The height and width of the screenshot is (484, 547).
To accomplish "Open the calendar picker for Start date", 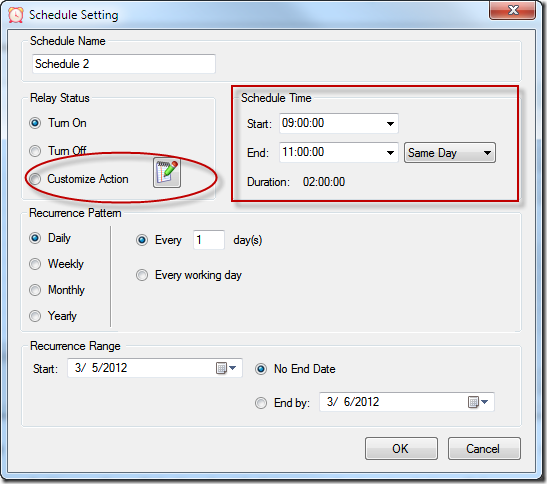I will [x=226, y=368].
